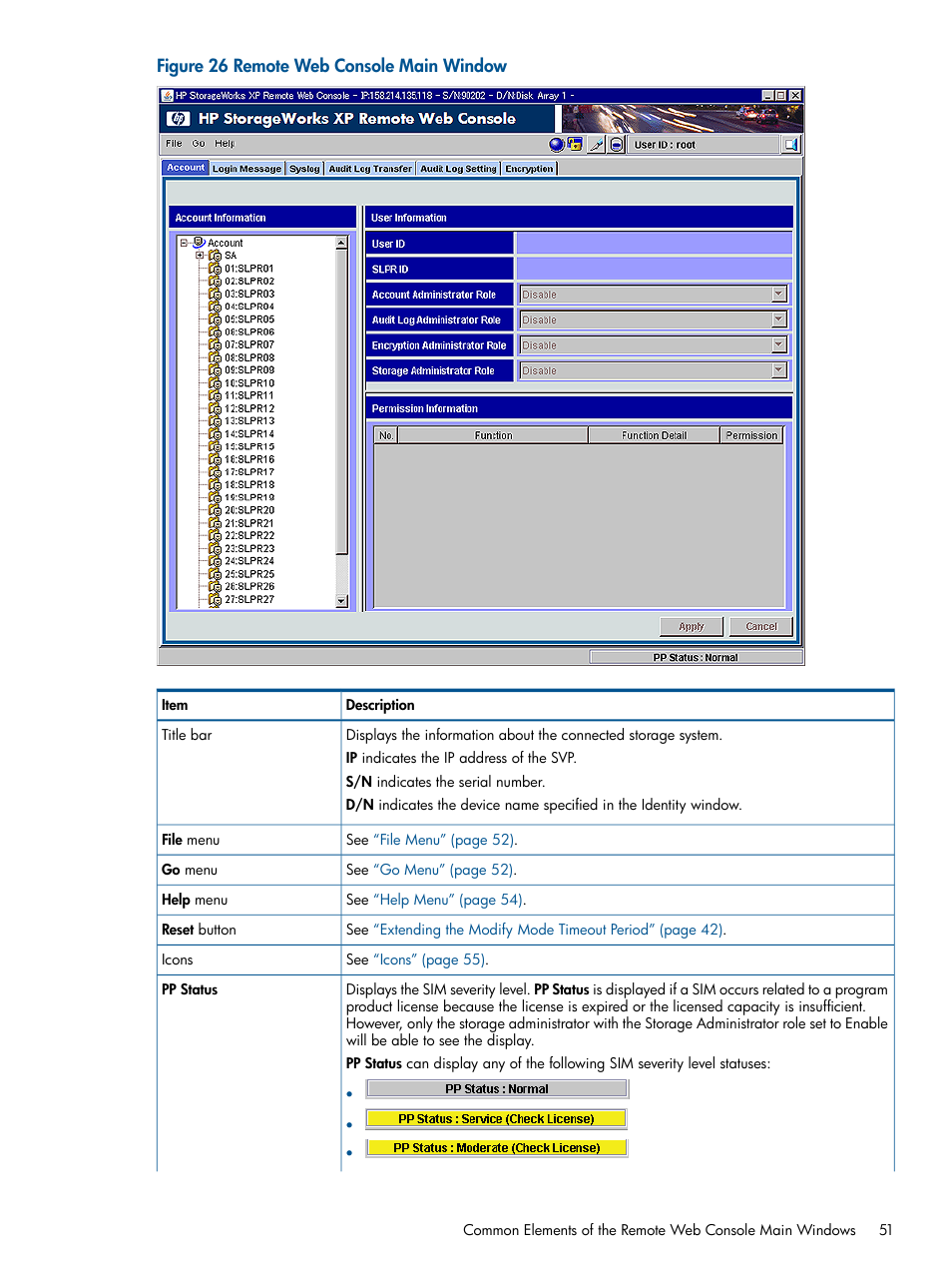The width and height of the screenshot is (952, 1269).
Task: Switch to the Audit Log Setting tab
Action: point(458,169)
